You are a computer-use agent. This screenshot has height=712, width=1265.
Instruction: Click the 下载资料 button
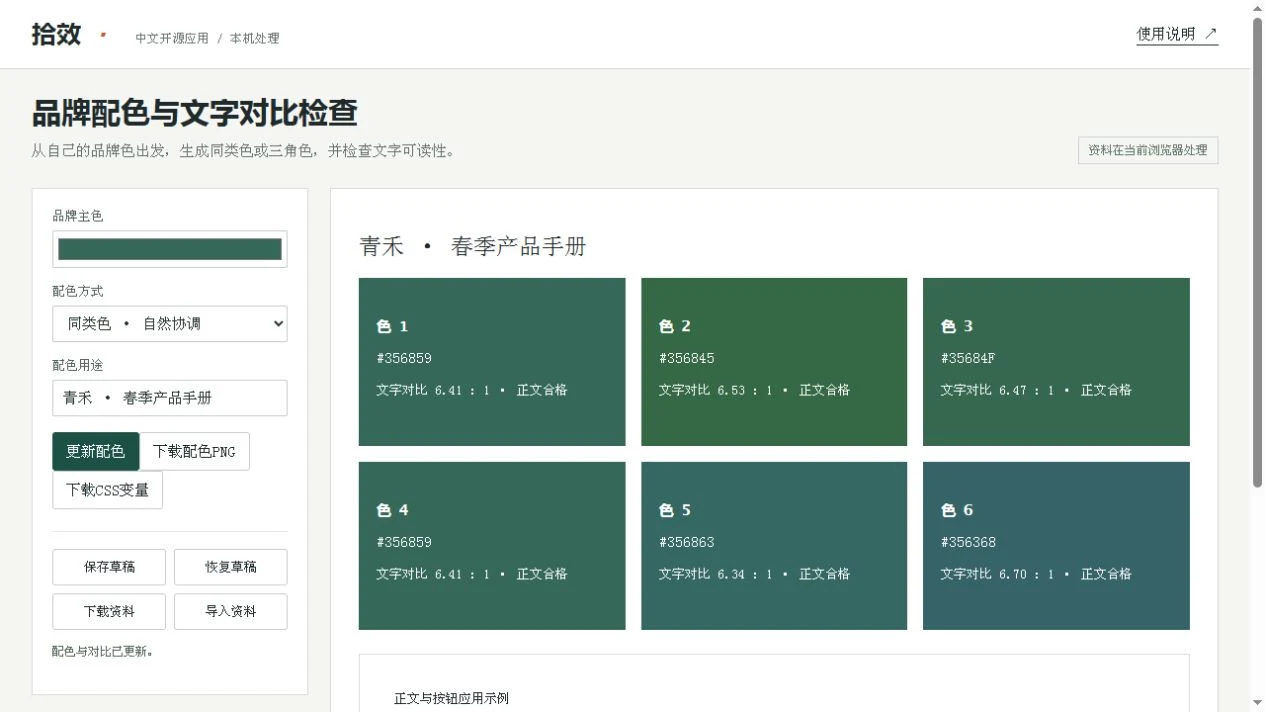tap(109, 612)
